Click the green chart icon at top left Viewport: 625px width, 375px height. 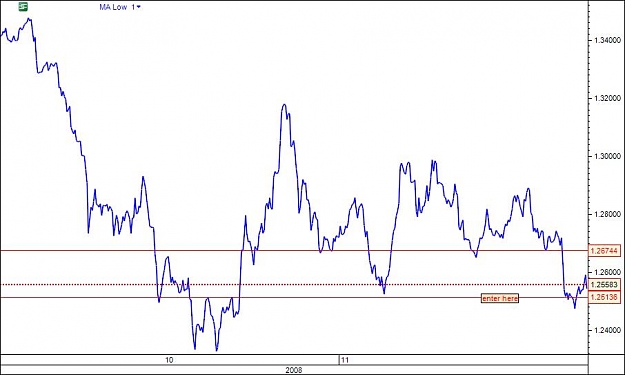coord(24,6)
